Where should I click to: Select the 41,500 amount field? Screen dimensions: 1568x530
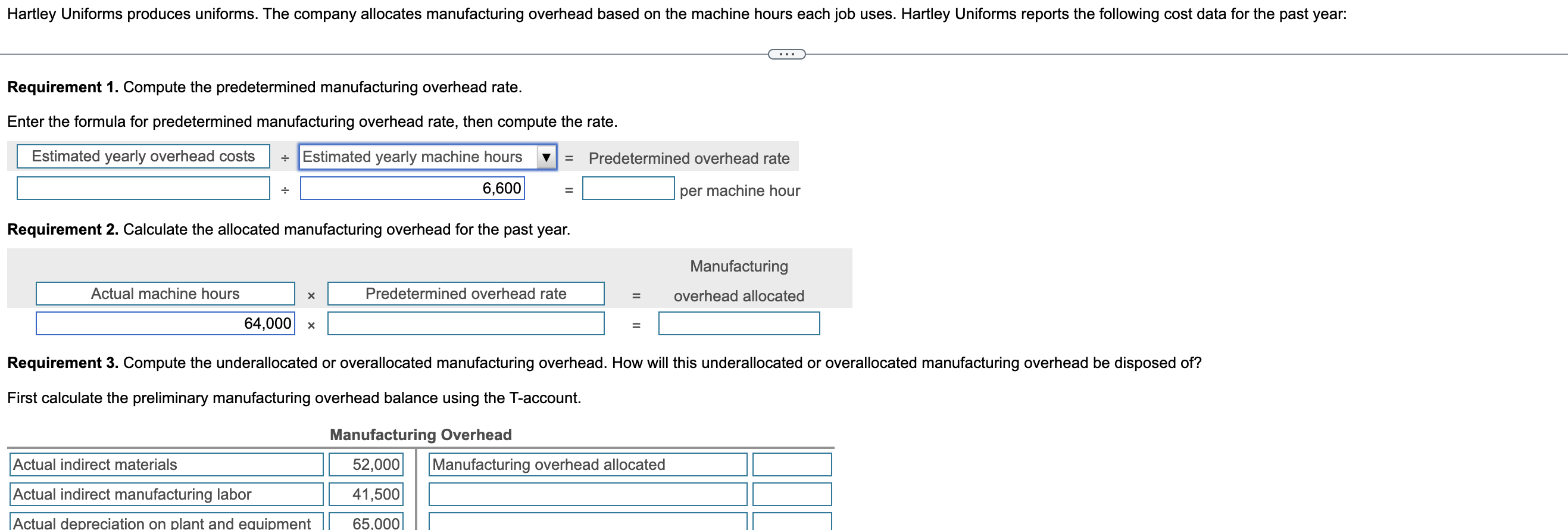point(366,495)
